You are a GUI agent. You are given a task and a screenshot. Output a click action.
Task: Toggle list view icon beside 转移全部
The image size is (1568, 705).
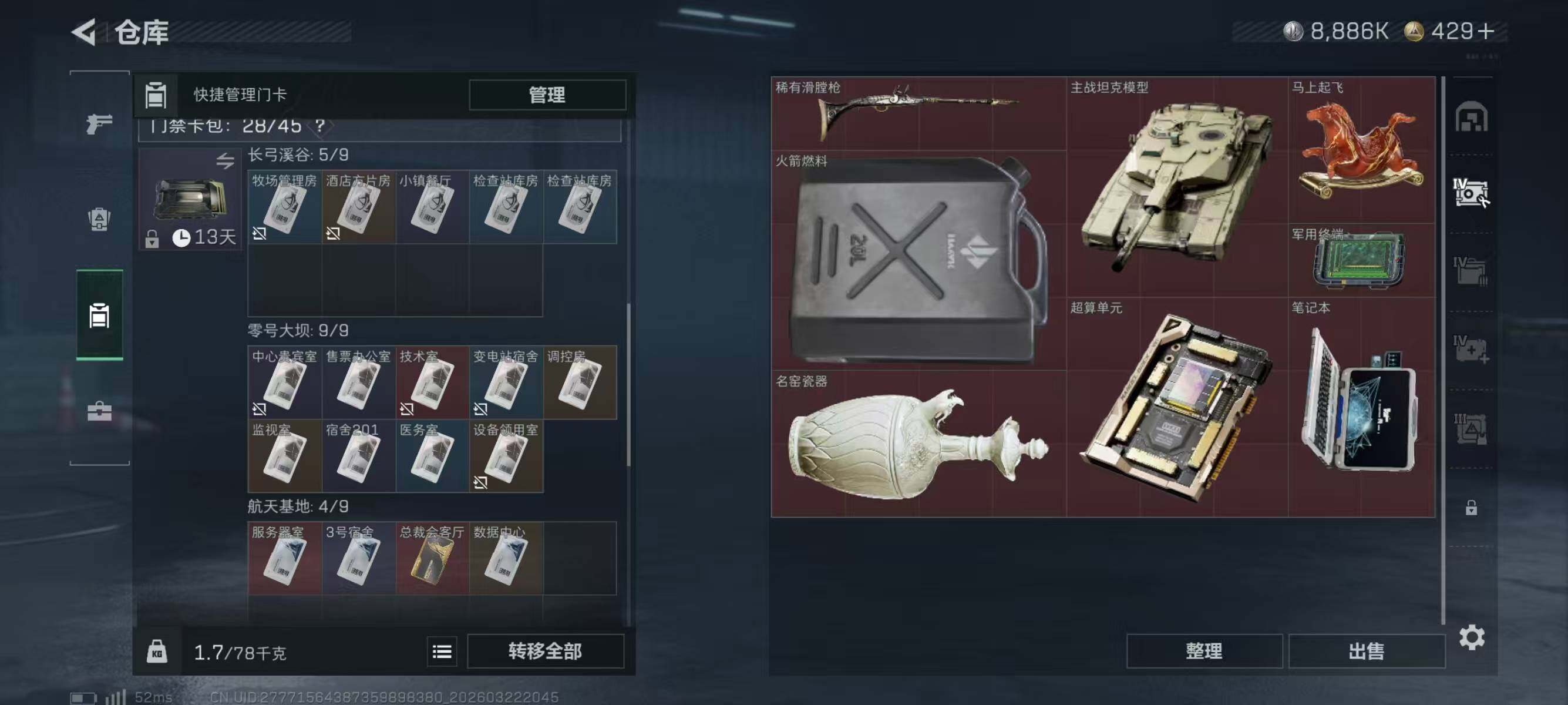[442, 652]
